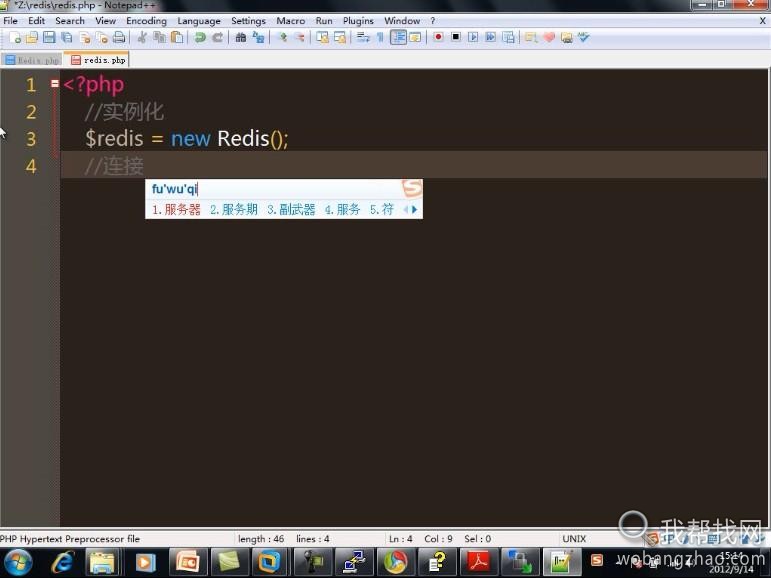This screenshot has height=578, width=771.
Task: Choose IME candidate 4 服务
Action: click(x=342, y=210)
